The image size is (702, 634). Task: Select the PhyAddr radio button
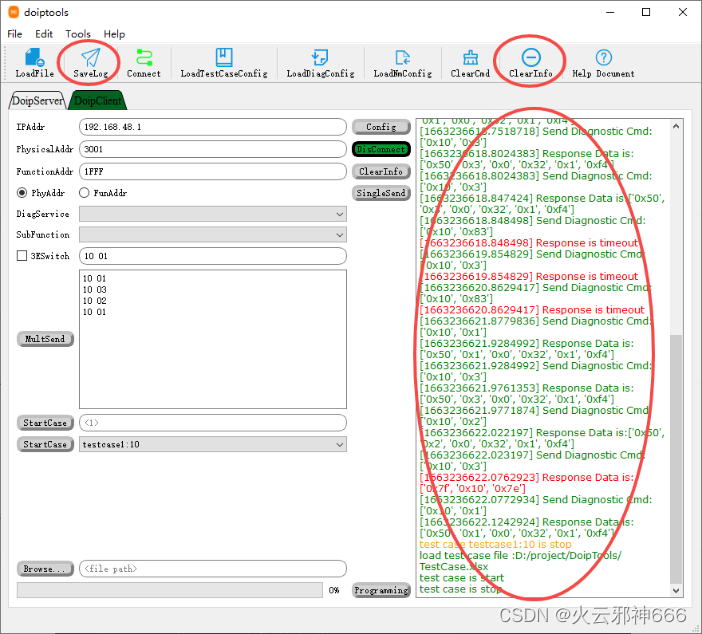(21, 193)
